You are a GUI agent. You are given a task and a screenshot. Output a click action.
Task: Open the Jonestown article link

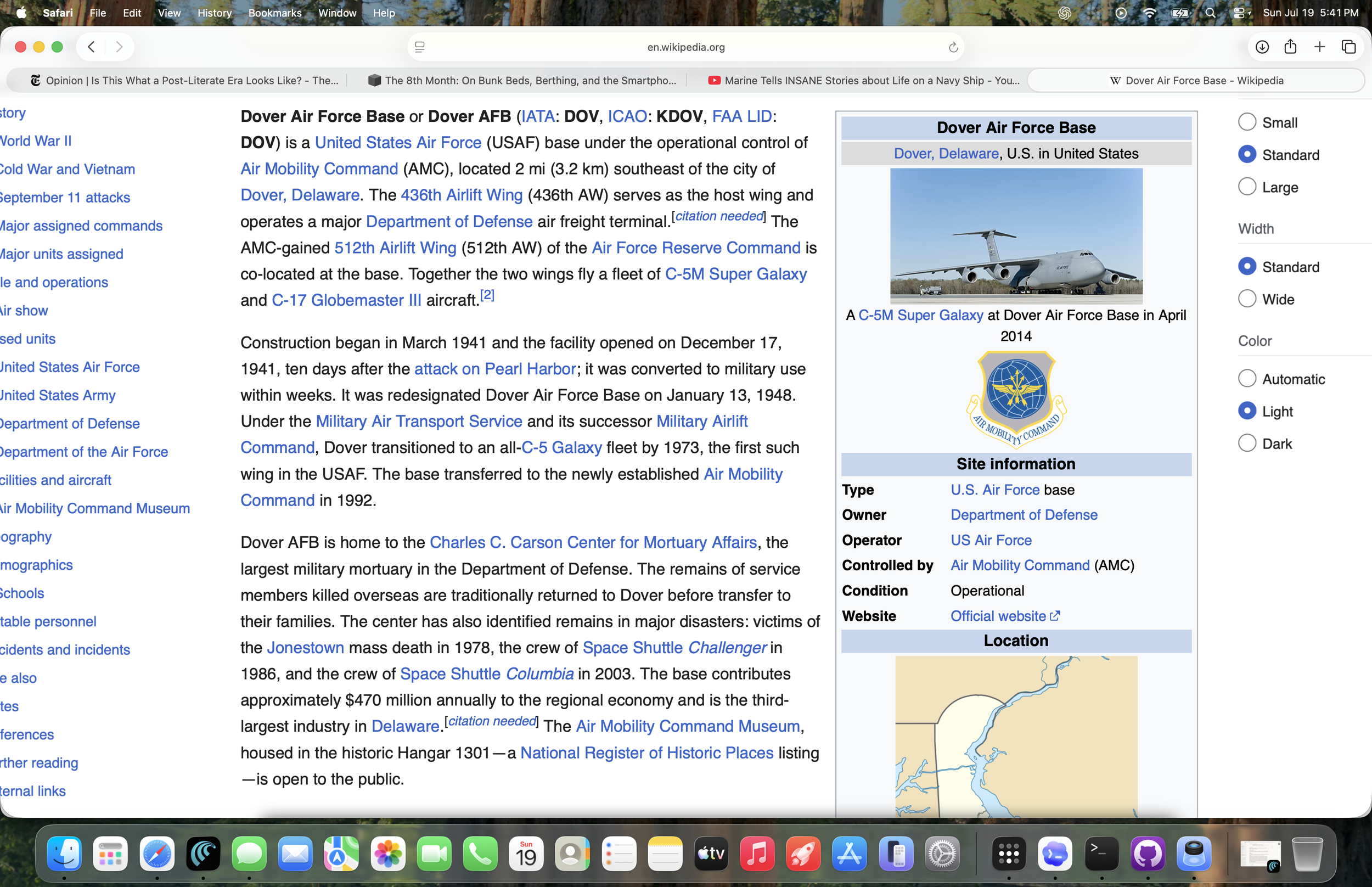[x=305, y=648]
